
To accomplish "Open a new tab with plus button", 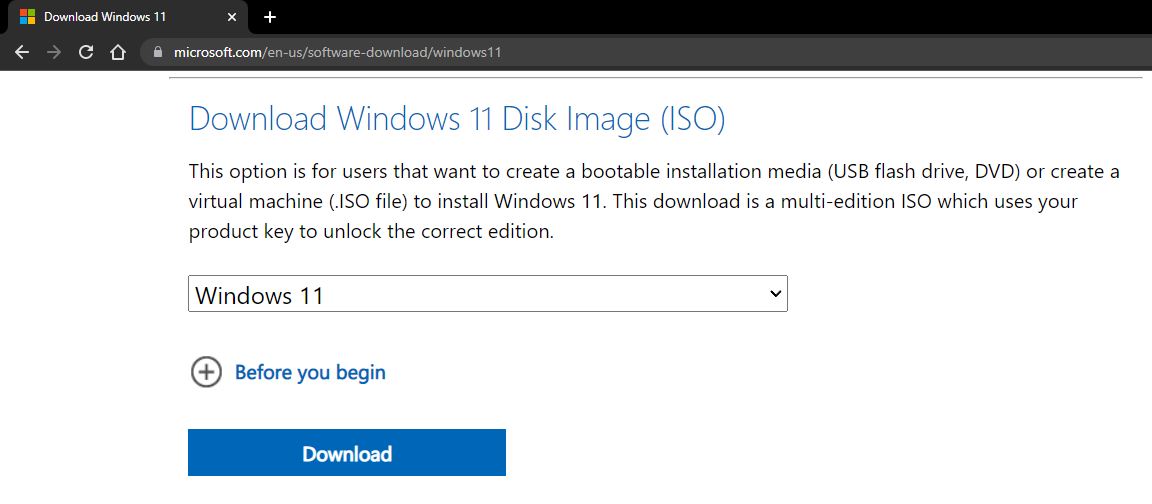I will (x=270, y=17).
